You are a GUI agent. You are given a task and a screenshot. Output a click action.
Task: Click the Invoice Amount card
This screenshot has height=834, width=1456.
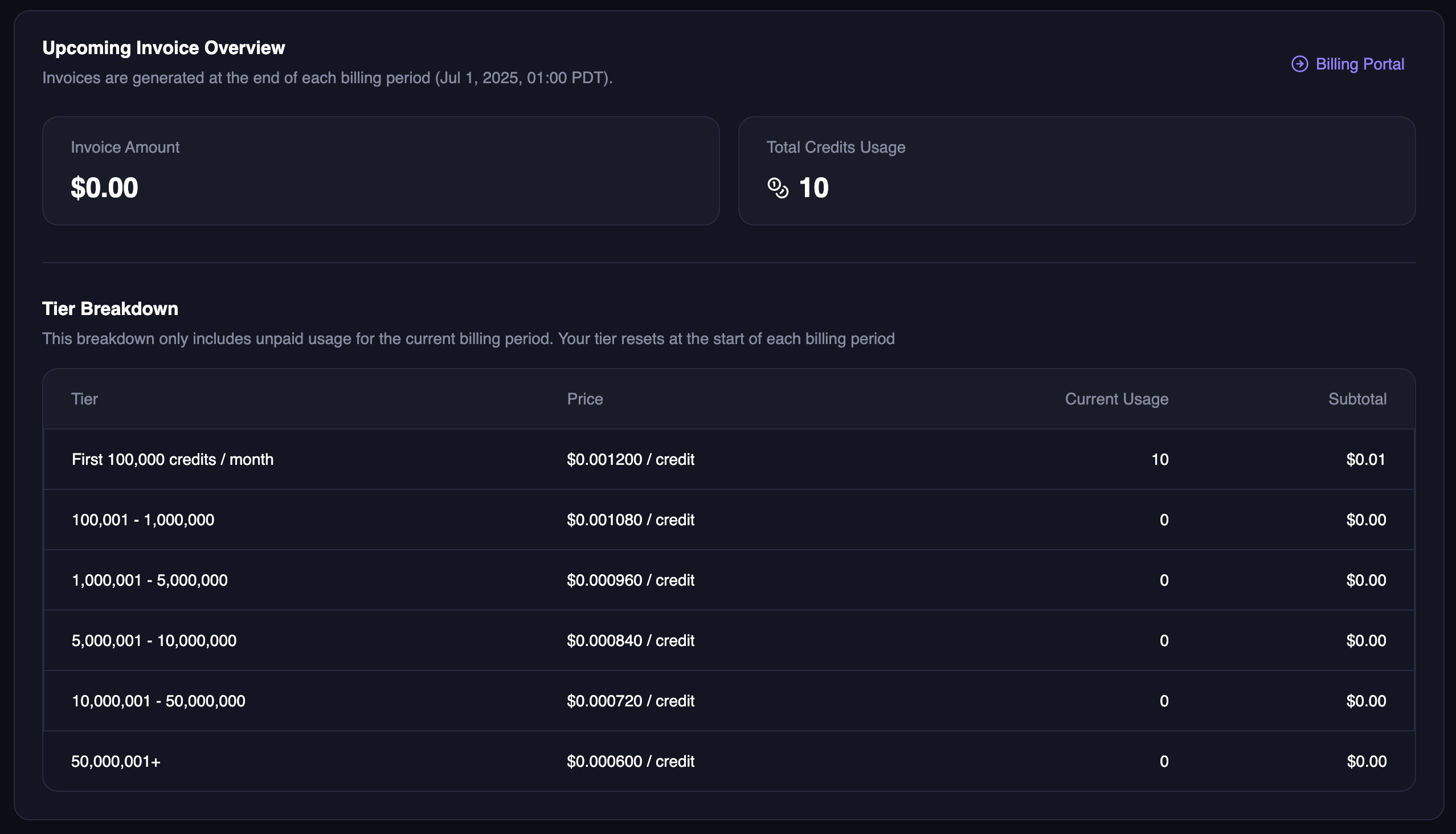(381, 171)
